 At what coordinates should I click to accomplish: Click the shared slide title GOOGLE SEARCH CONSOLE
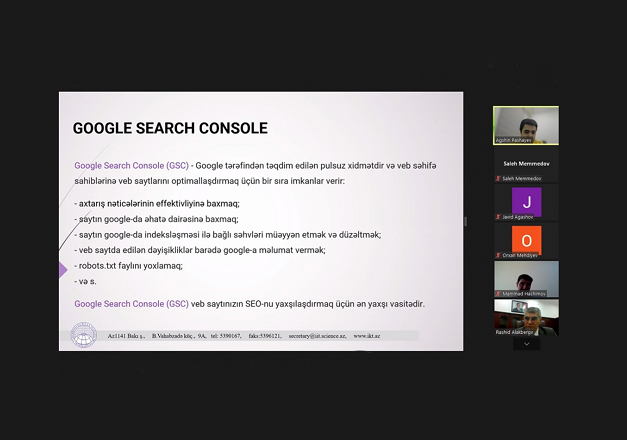coord(170,128)
